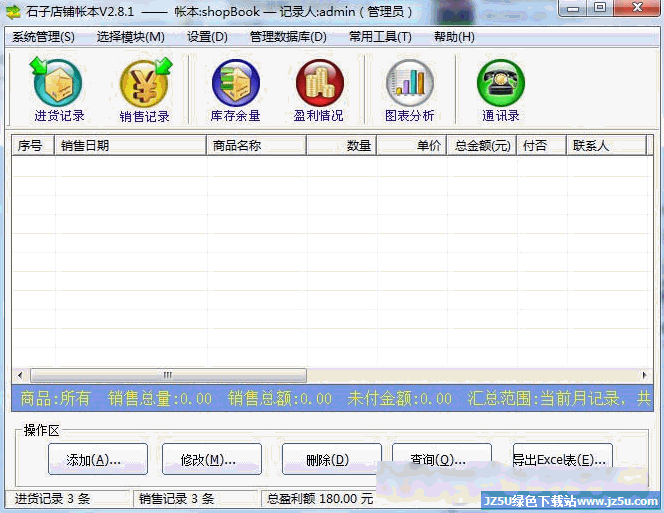Screen dimensions: 664x513
Task: Open the 通讯录 address book
Action: (501, 90)
